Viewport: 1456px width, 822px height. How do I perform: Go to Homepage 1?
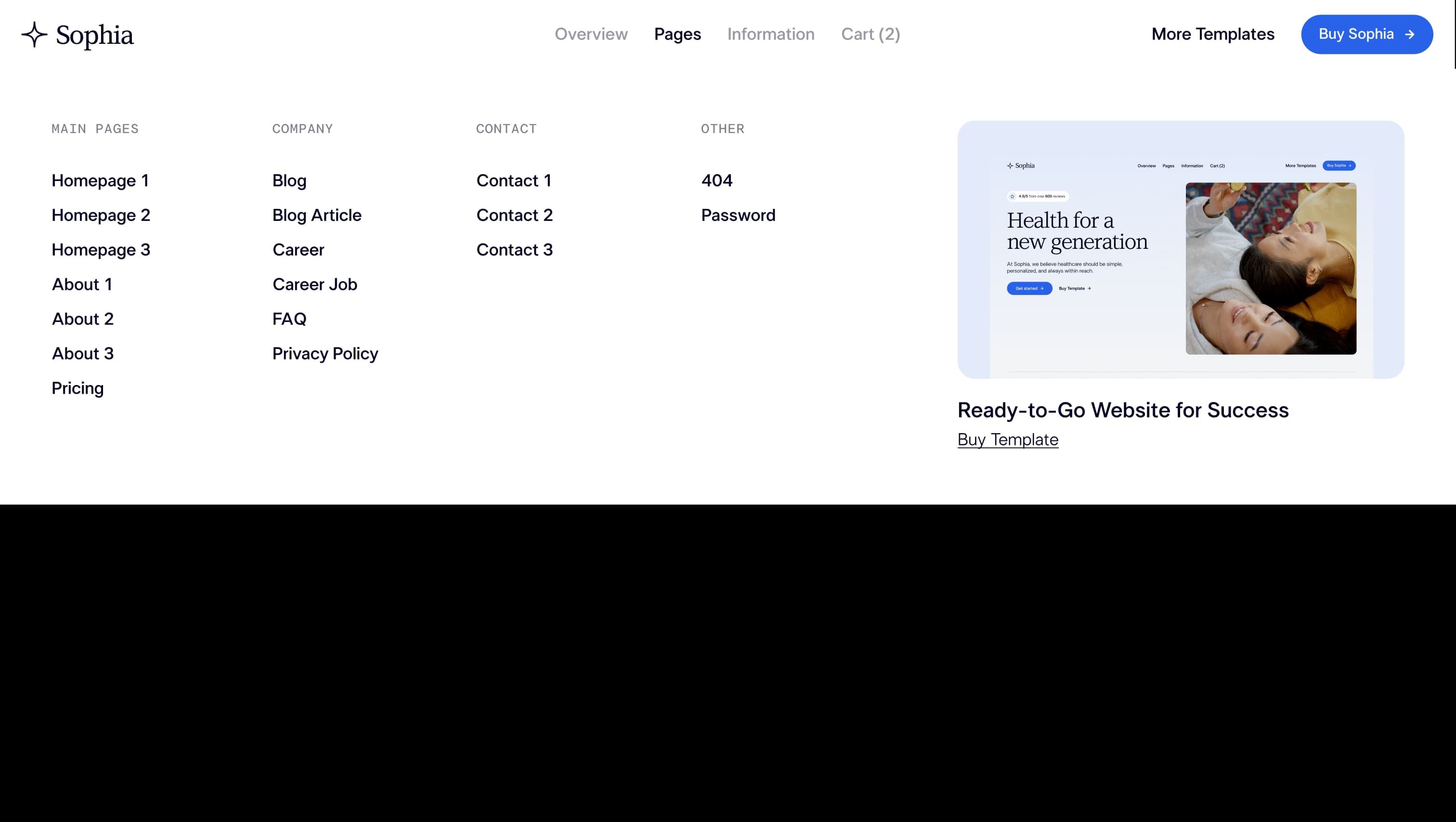(100, 181)
